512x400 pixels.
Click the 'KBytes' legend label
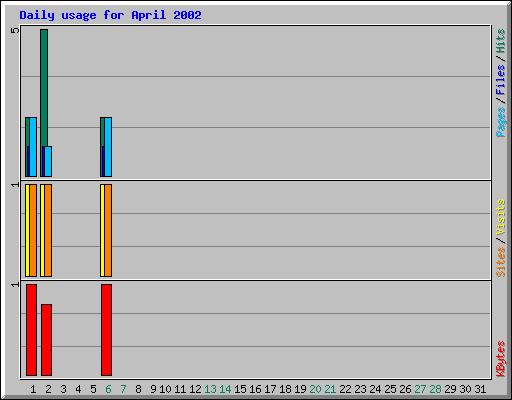[x=500, y=359]
